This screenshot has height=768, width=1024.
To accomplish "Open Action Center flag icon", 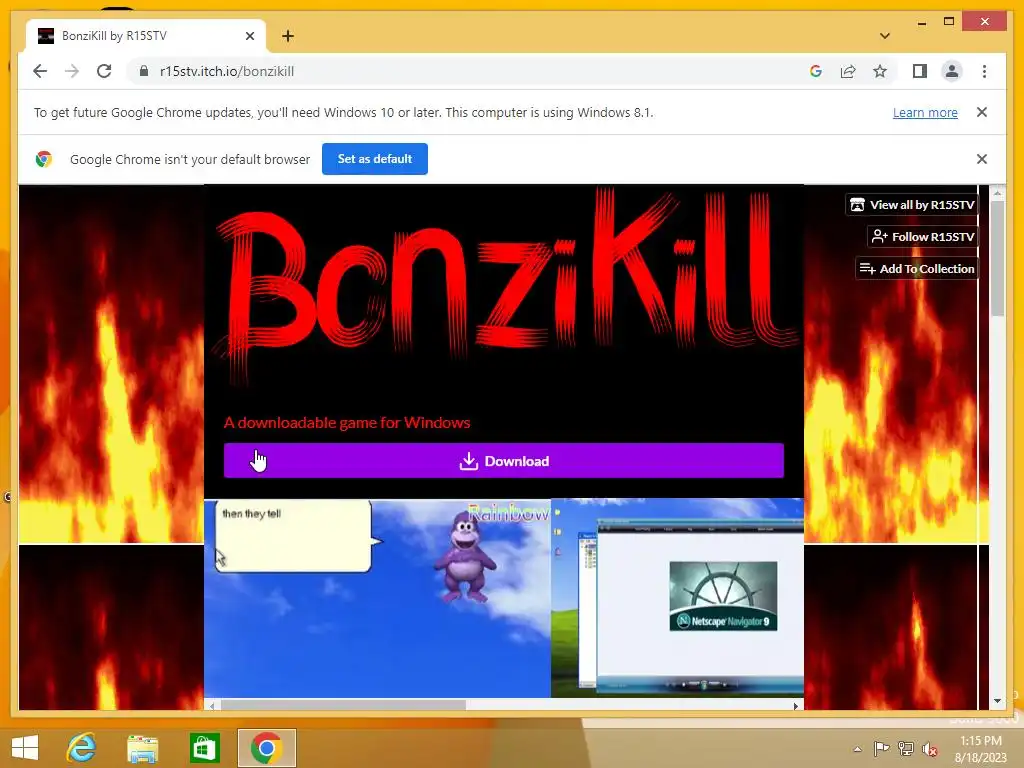I will (x=881, y=749).
